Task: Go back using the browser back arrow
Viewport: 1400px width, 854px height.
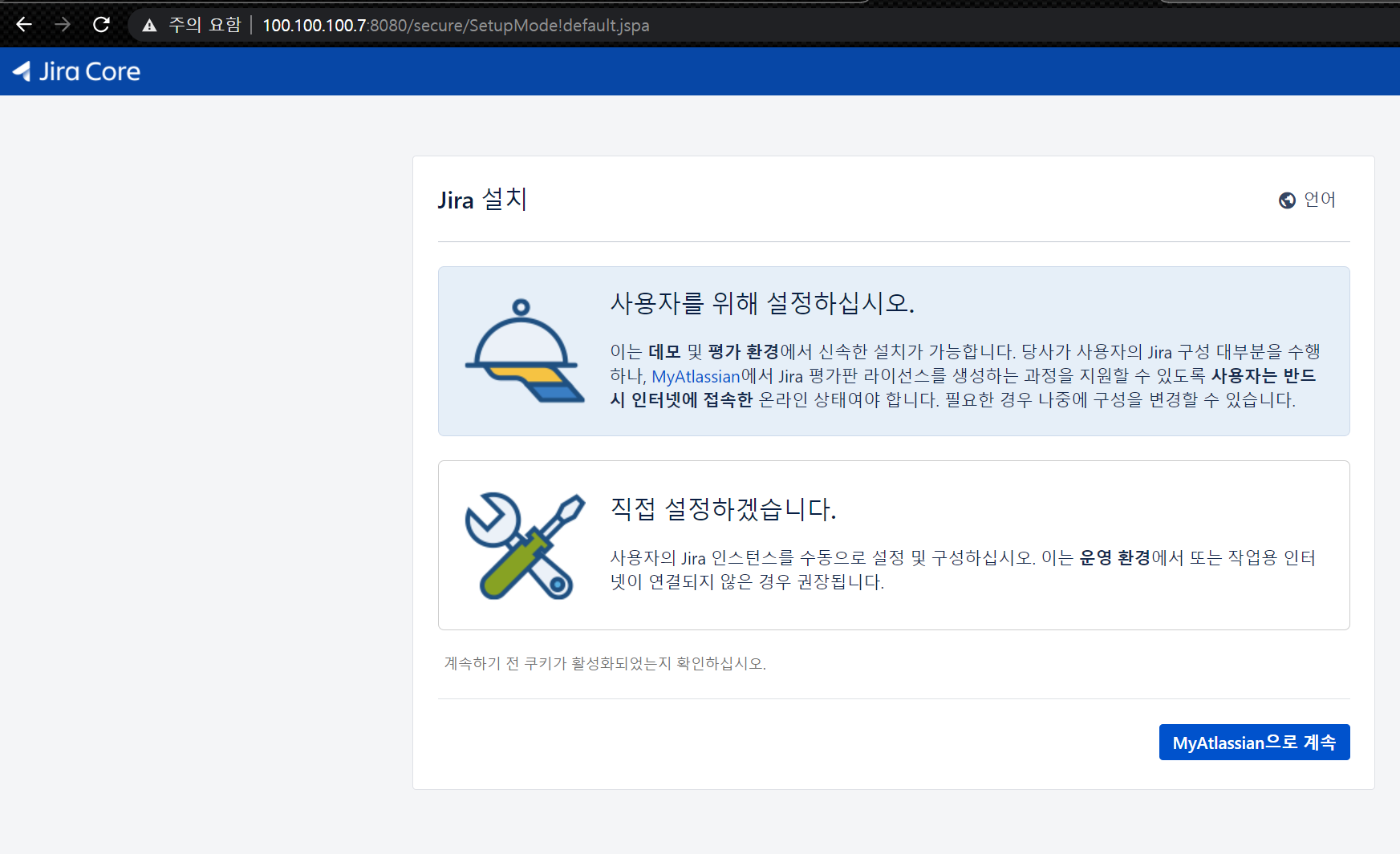Action: click(24, 25)
